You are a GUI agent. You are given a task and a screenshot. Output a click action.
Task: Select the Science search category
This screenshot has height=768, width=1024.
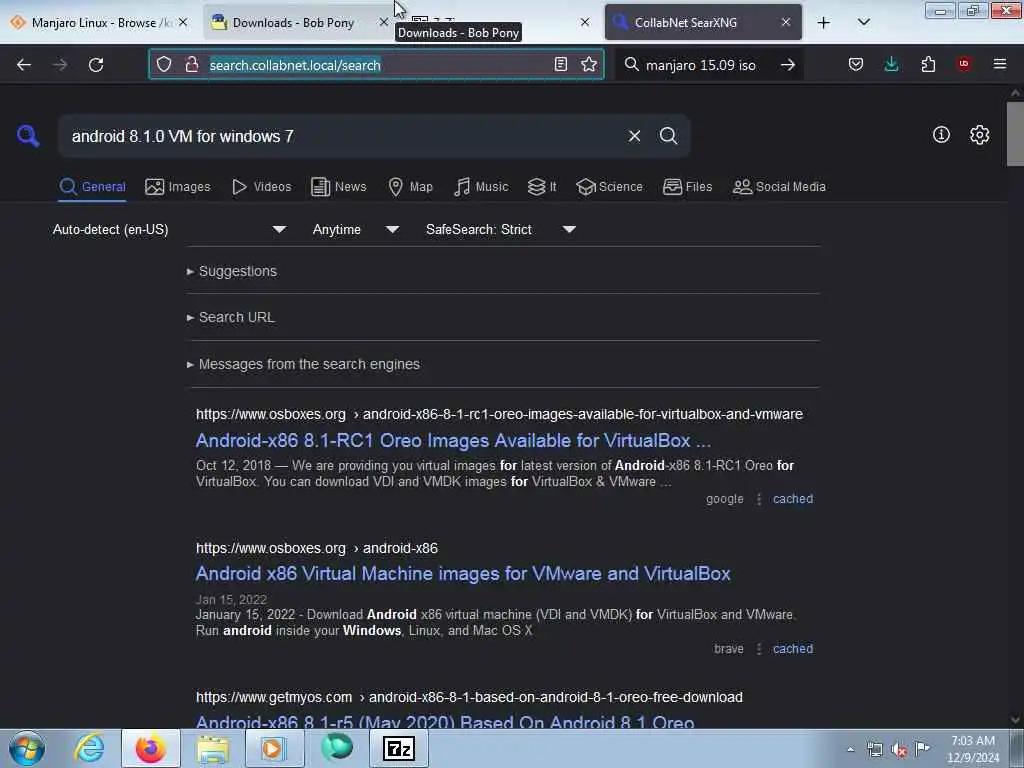pos(609,187)
